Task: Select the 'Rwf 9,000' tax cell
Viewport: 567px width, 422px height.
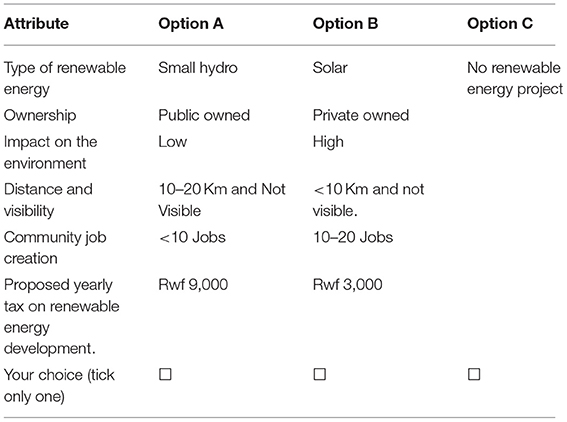Action: [193, 285]
